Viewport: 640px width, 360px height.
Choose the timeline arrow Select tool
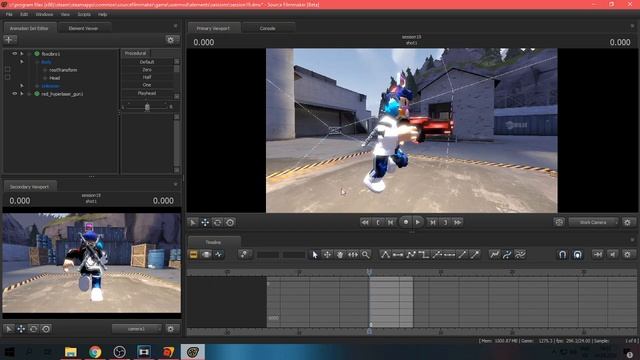pyautogui.click(x=315, y=255)
